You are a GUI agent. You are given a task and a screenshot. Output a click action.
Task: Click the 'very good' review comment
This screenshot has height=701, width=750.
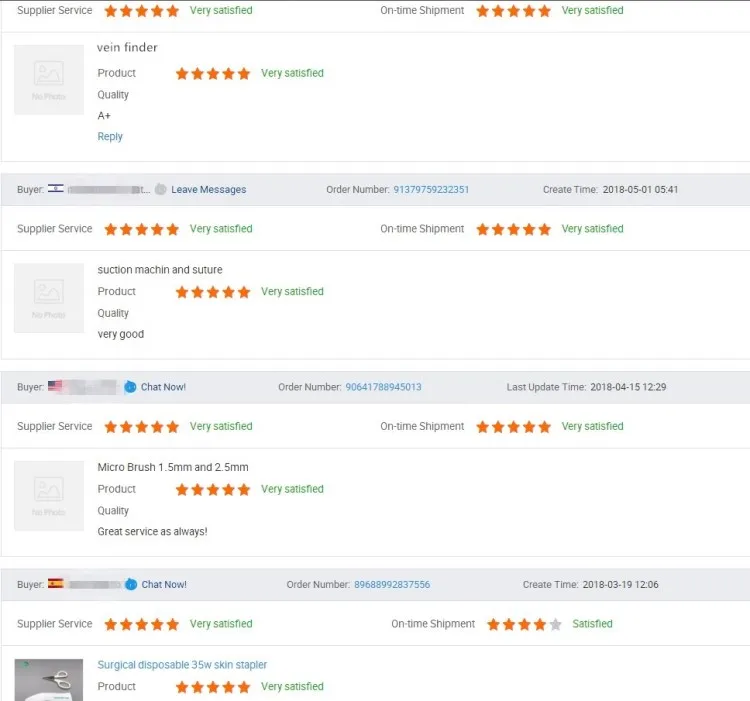tap(121, 334)
